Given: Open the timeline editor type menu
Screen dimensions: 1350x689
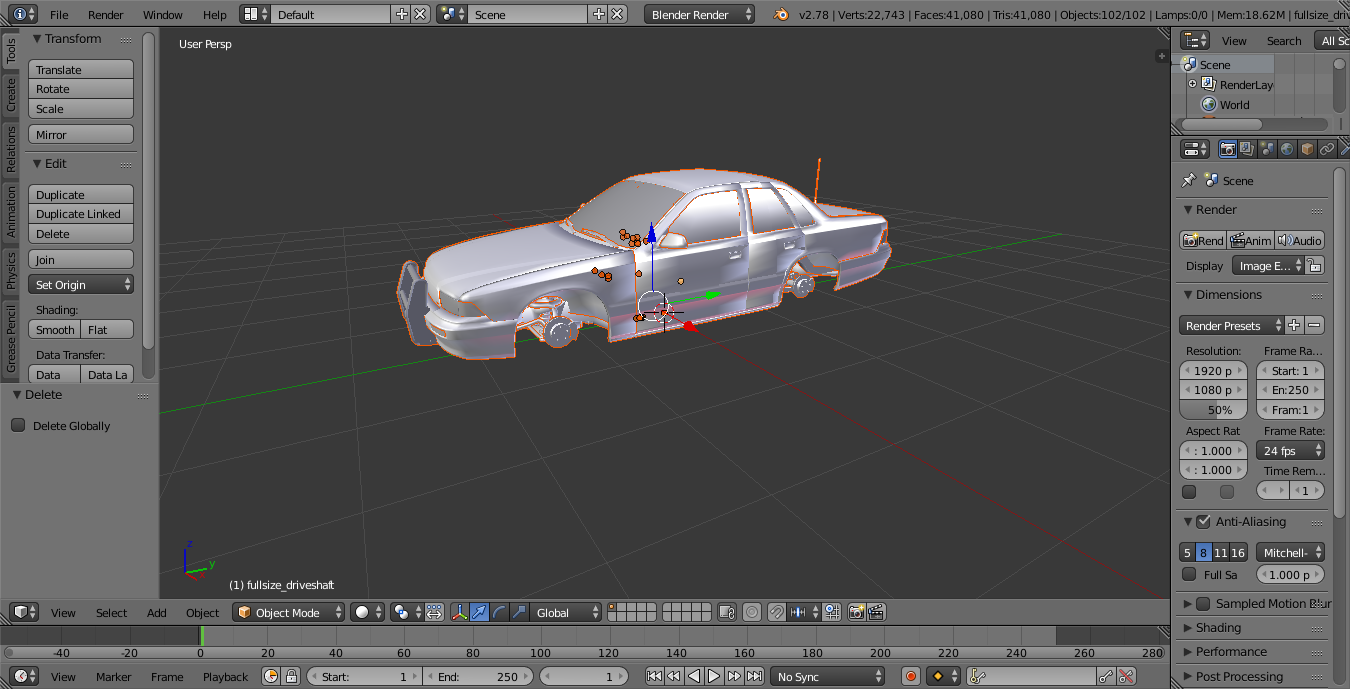Looking at the screenshot, I should coord(24,676).
